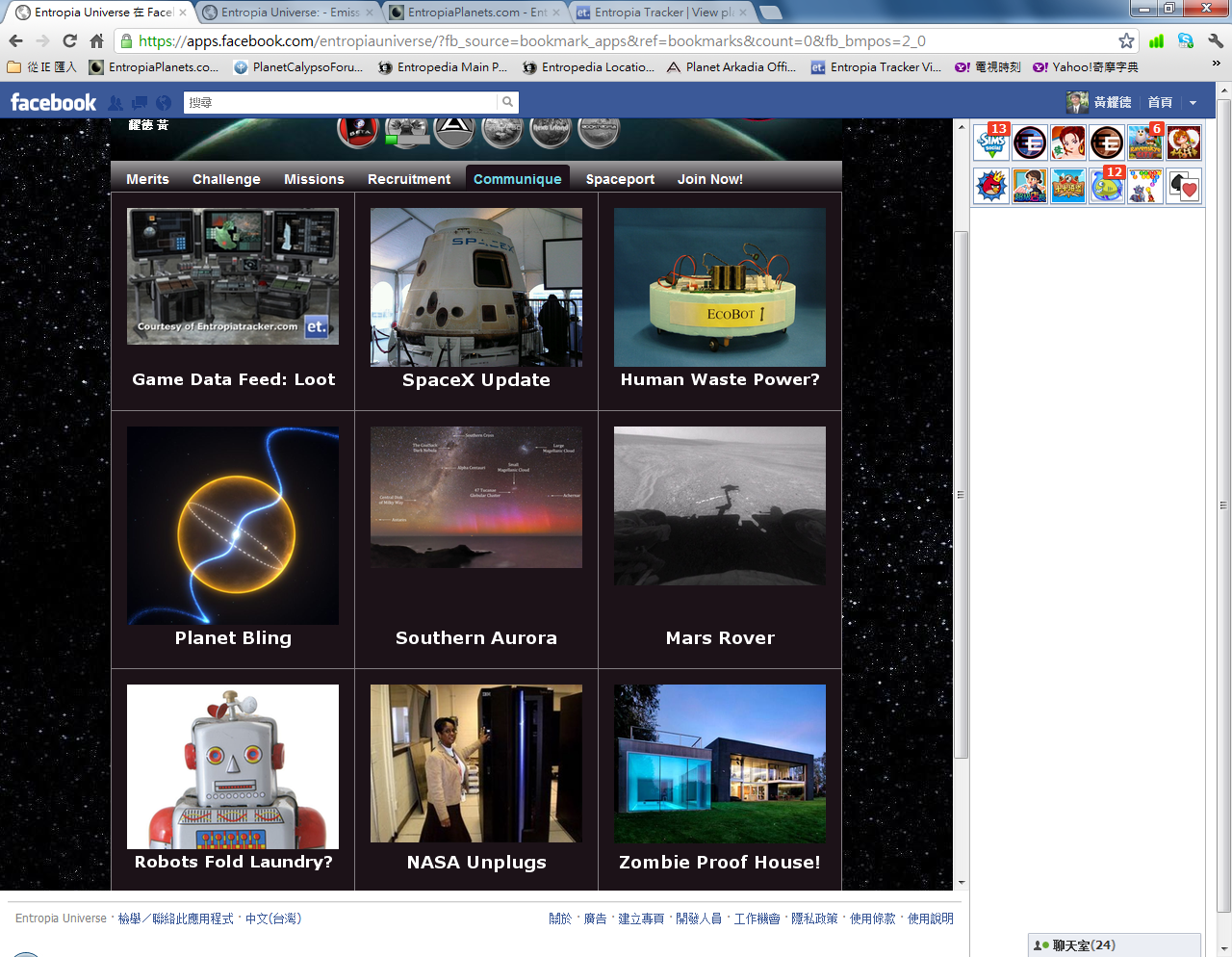This screenshot has width=1232, height=957.
Task: Click the Join Now! link
Action: coord(709,179)
